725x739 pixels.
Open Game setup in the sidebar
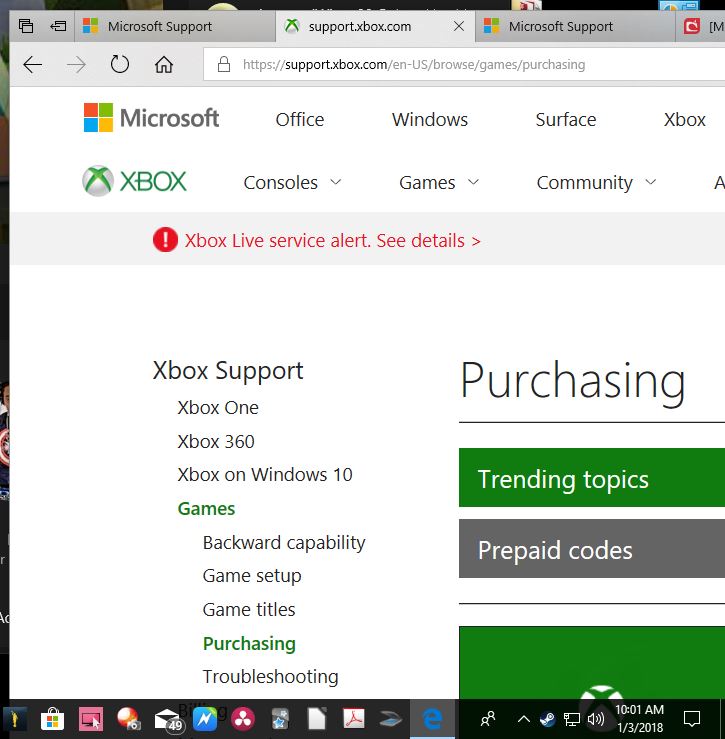[x=252, y=576]
